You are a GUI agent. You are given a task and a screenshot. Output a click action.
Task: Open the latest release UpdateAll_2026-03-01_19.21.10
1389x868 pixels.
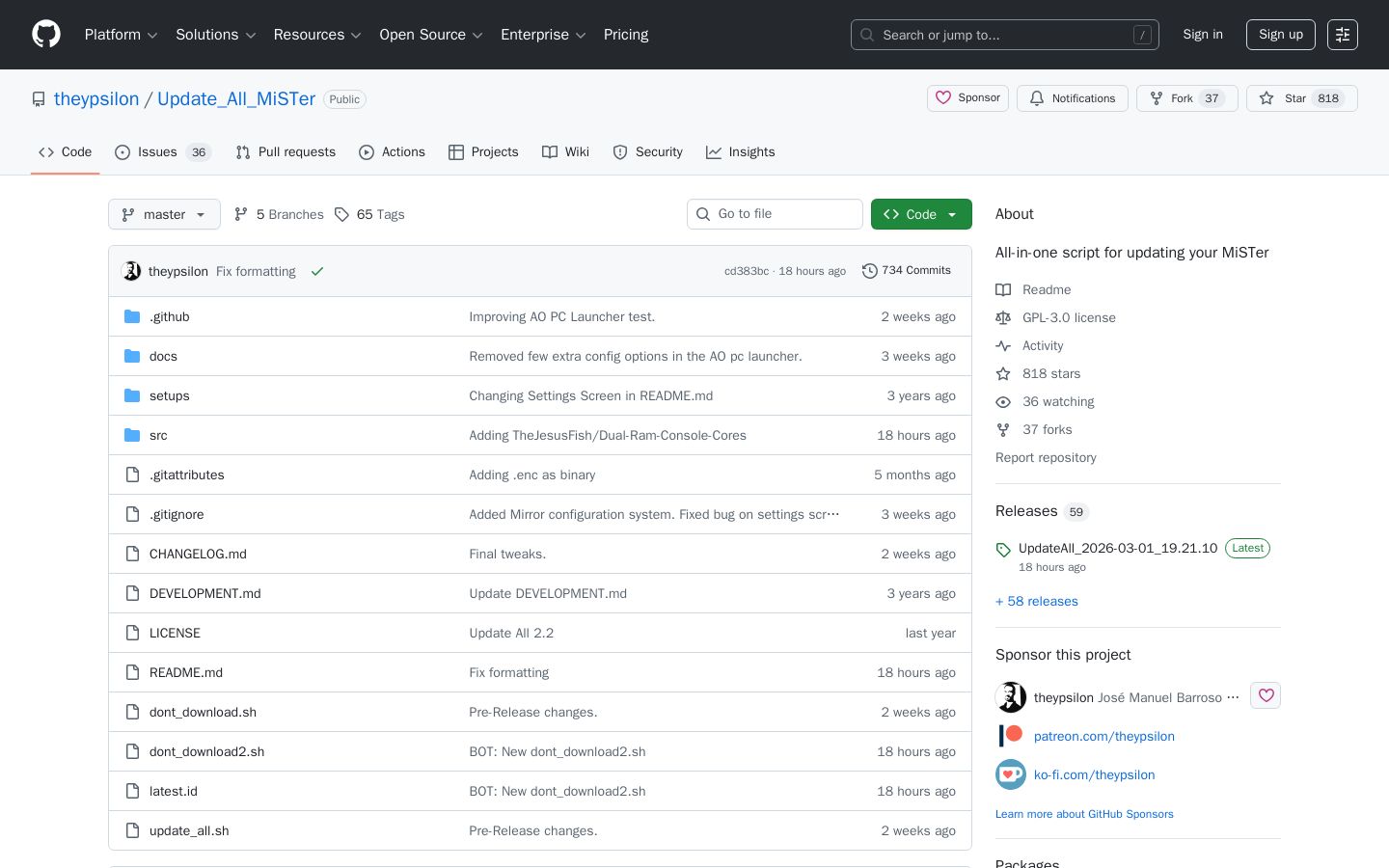(1118, 548)
